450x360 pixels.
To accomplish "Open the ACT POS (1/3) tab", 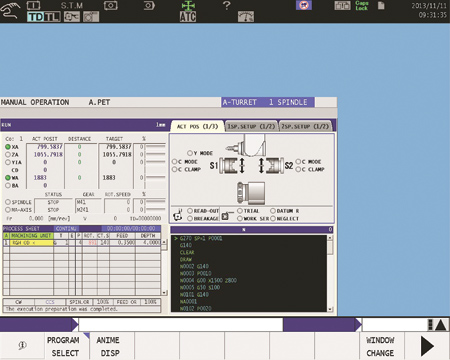I will pyautogui.click(x=197, y=126).
